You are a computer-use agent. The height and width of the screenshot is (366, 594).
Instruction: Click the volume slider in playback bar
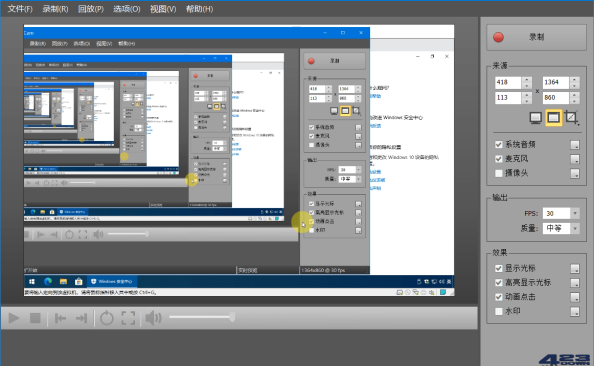pyautogui.click(x=202, y=317)
